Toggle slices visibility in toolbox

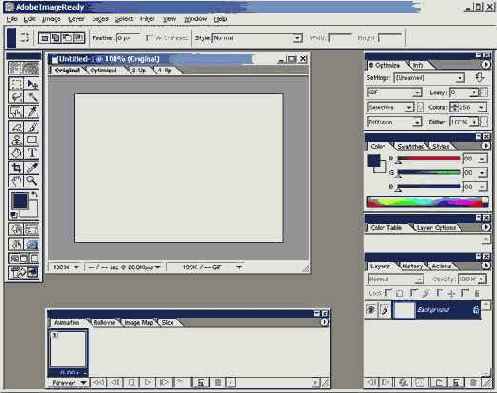32,230
